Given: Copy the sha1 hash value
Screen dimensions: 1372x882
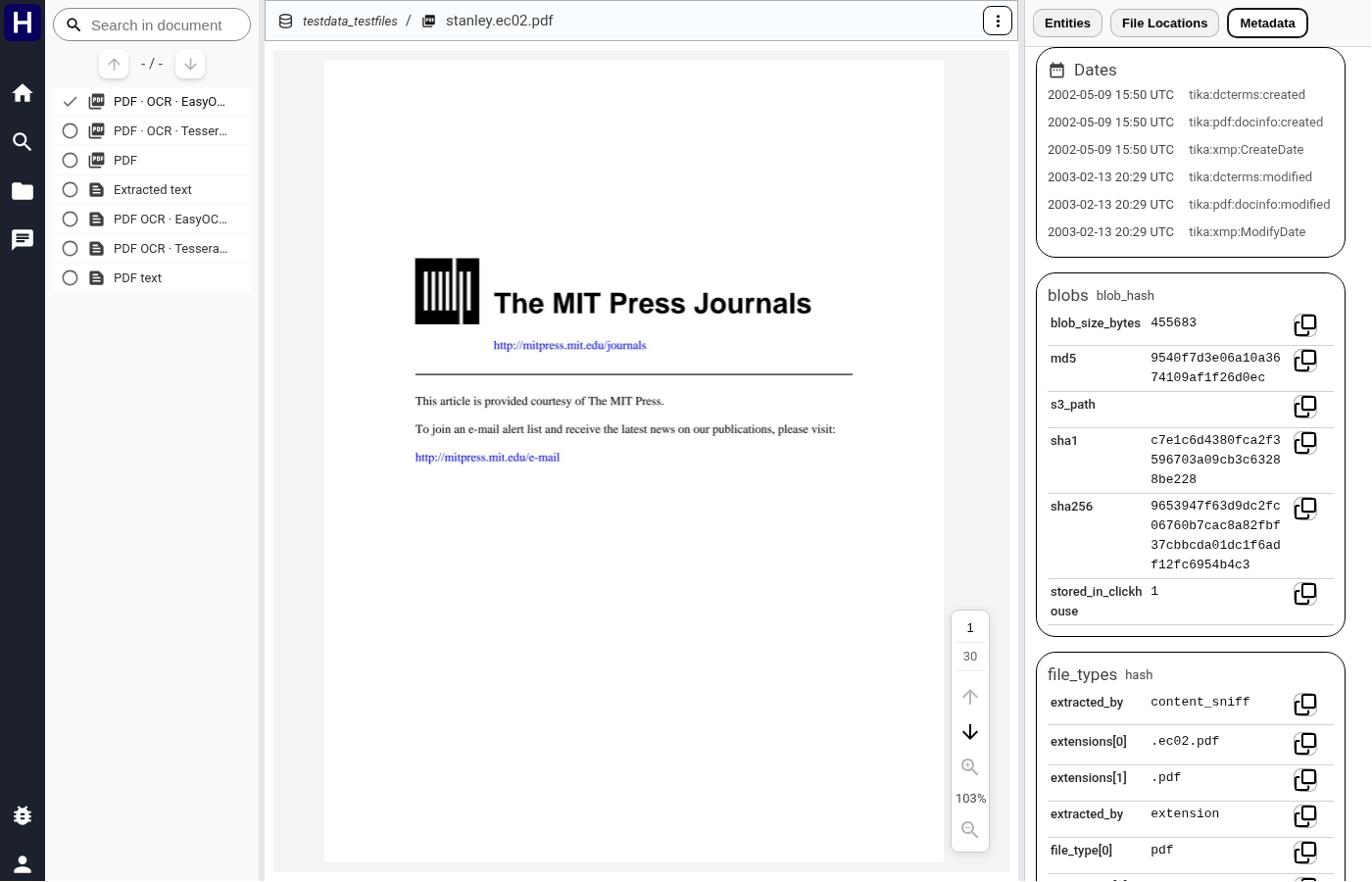Looking at the screenshot, I should [x=1305, y=443].
